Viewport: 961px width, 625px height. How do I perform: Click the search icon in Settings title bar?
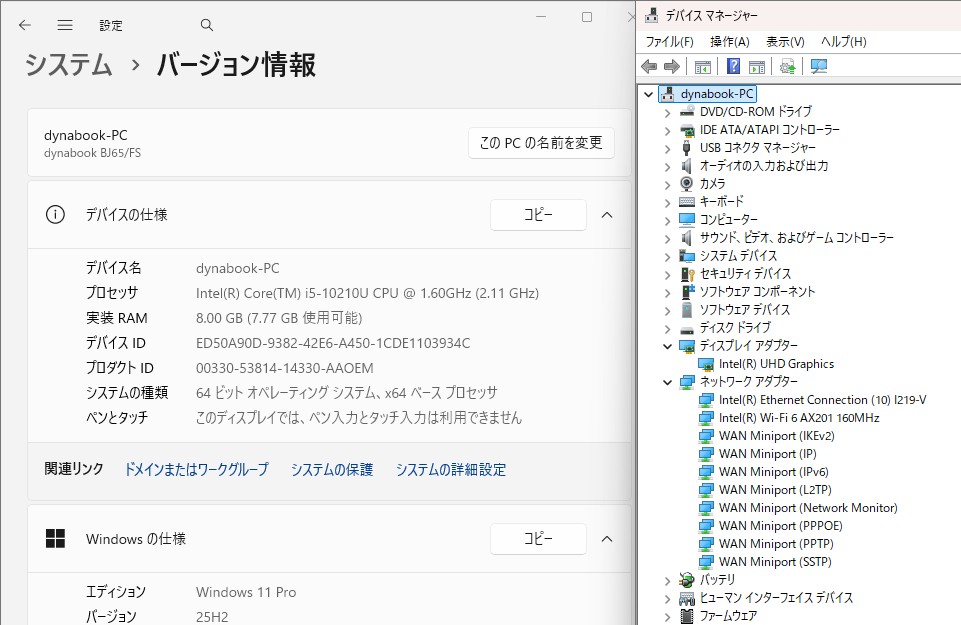(x=207, y=25)
